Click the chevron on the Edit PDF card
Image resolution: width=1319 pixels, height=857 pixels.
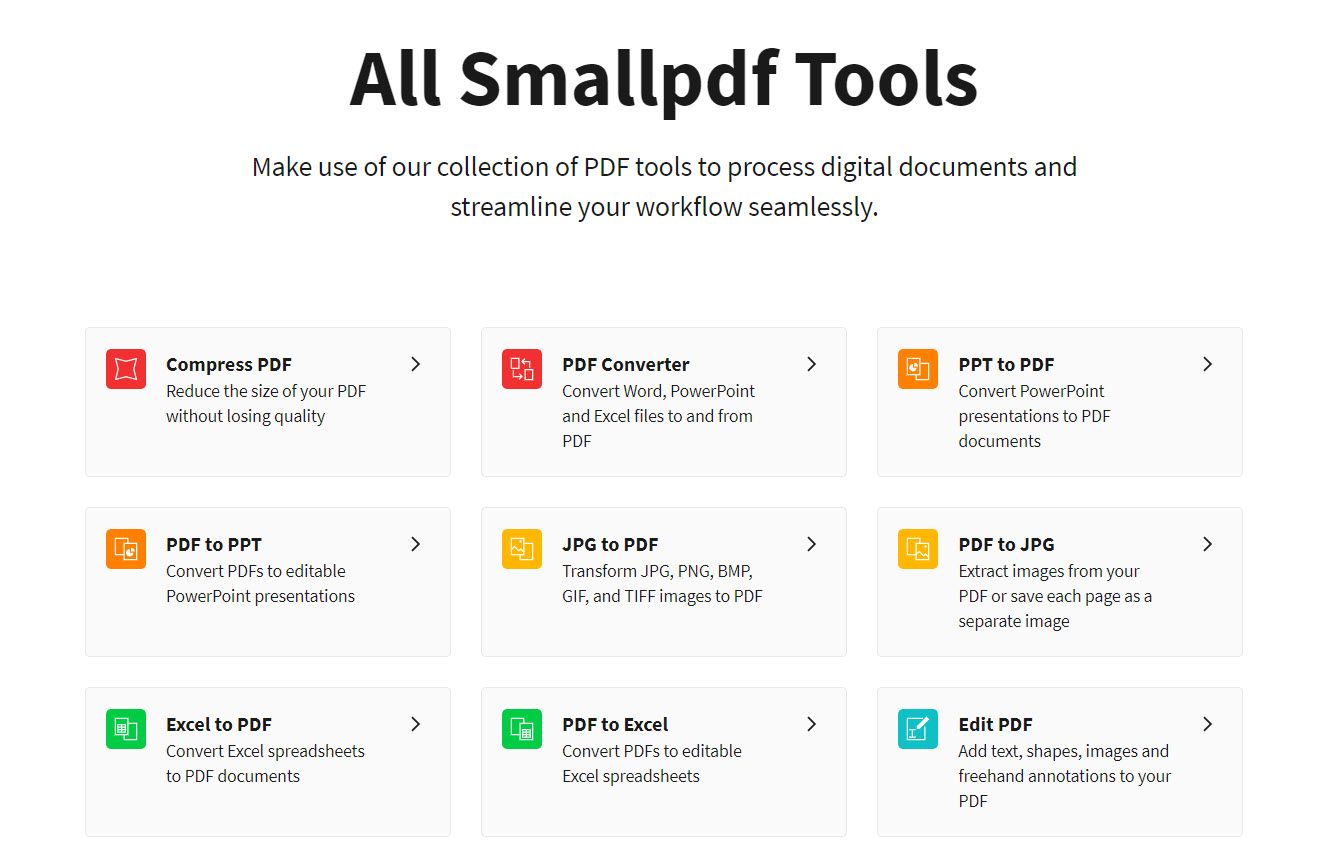click(1207, 724)
